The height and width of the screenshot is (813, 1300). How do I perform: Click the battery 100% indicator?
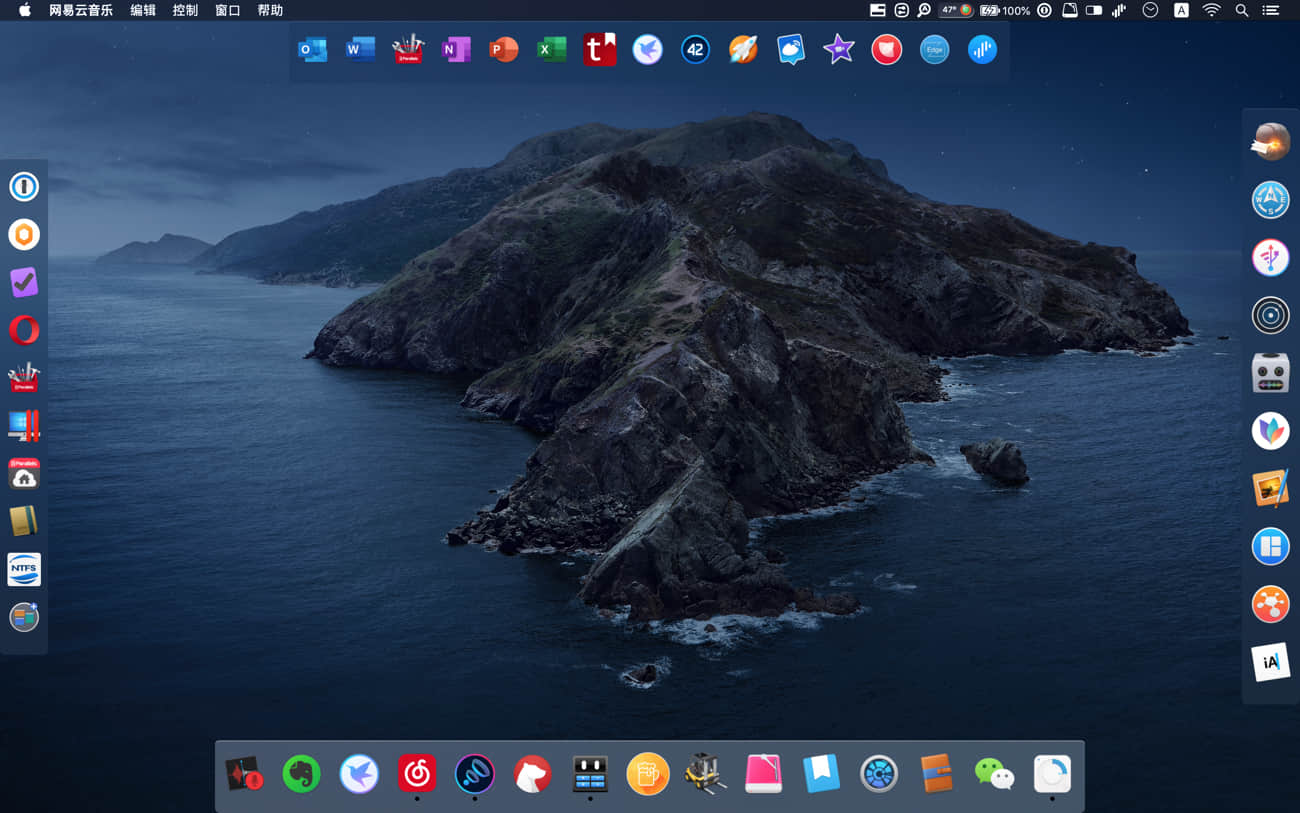tap(1005, 10)
